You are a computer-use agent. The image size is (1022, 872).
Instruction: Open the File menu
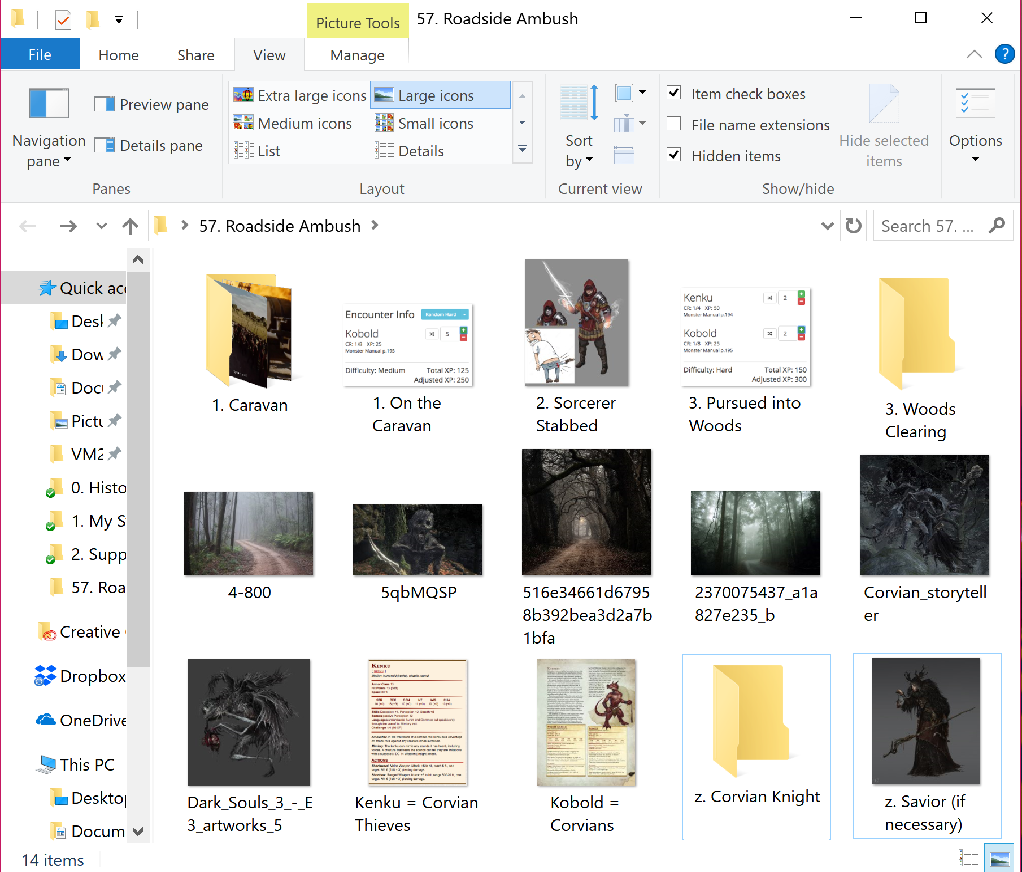(x=40, y=55)
